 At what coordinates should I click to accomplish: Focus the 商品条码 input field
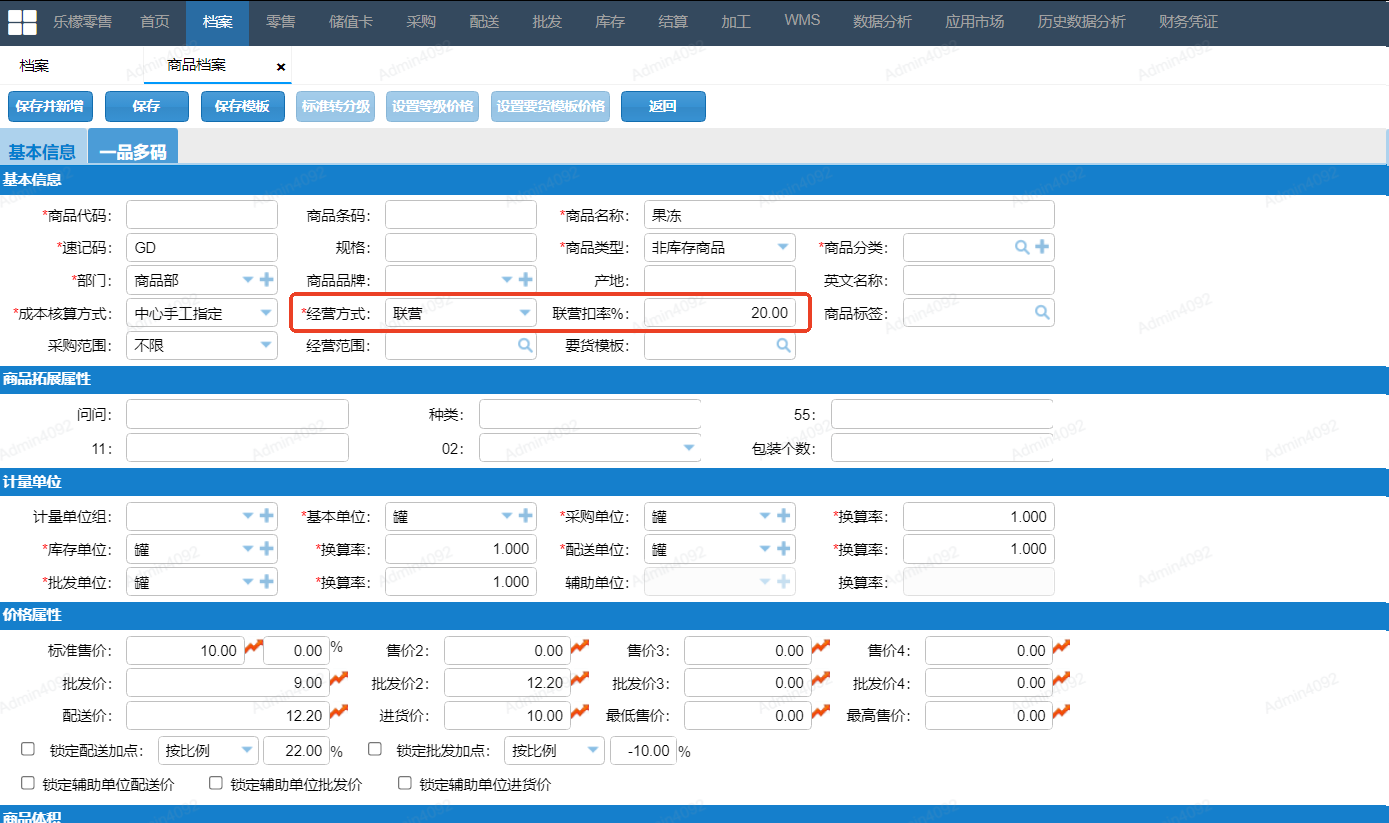tap(461, 215)
